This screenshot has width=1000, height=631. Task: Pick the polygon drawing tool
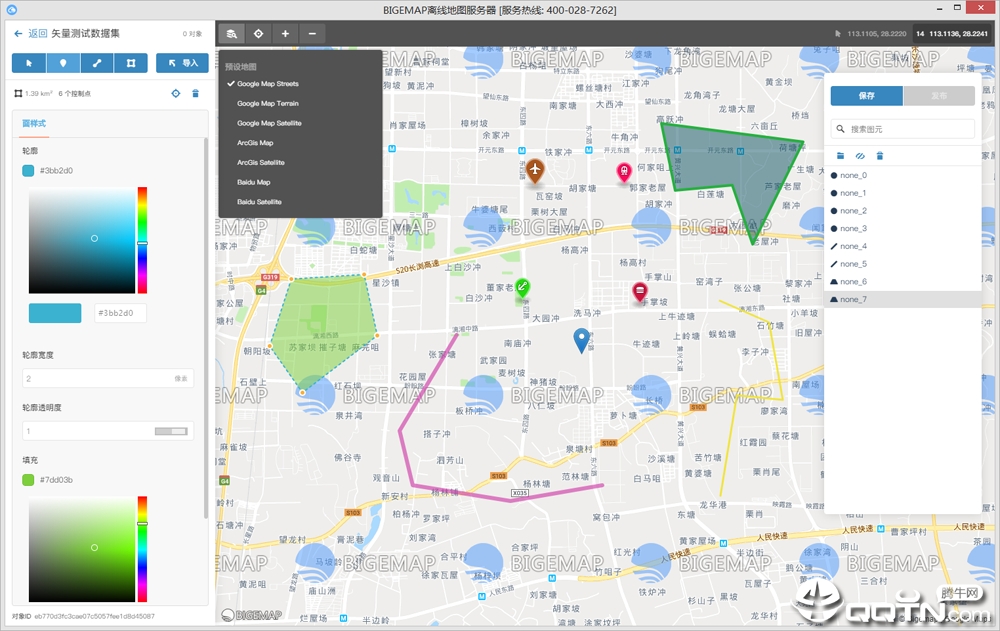click(x=131, y=63)
